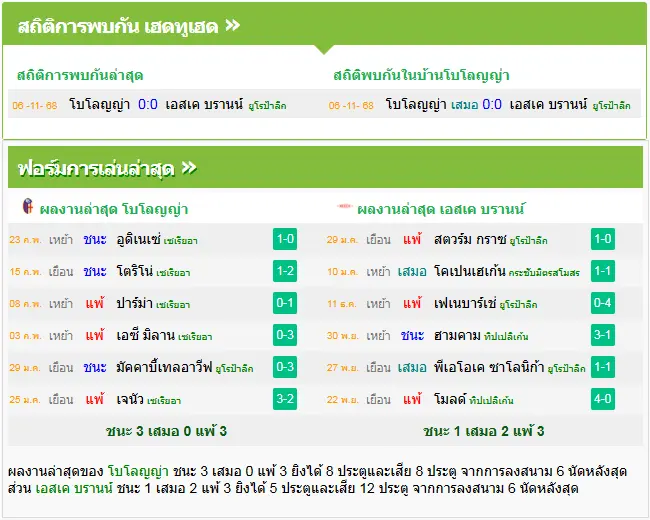Click the ผลงานล่าสุด โบโลญญ่า heading
Screen dimensions: 650x520
click(x=114, y=209)
